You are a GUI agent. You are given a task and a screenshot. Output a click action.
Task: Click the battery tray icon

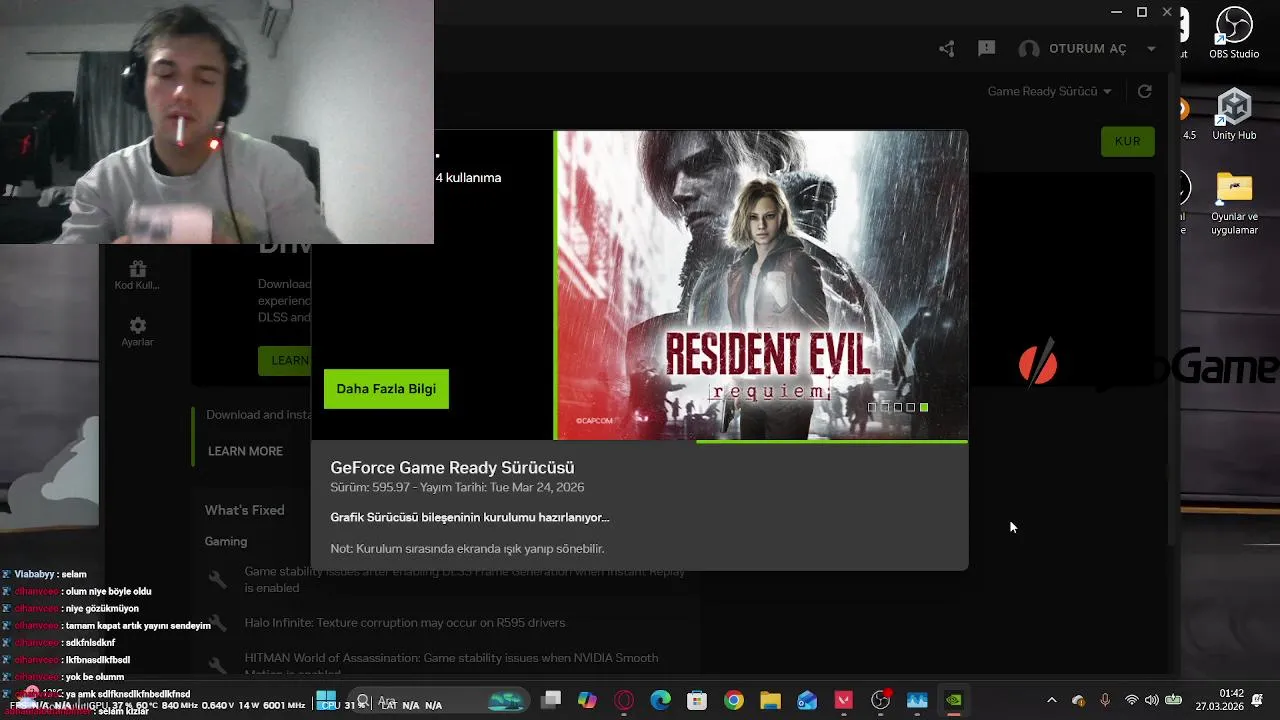click(x=1173, y=701)
